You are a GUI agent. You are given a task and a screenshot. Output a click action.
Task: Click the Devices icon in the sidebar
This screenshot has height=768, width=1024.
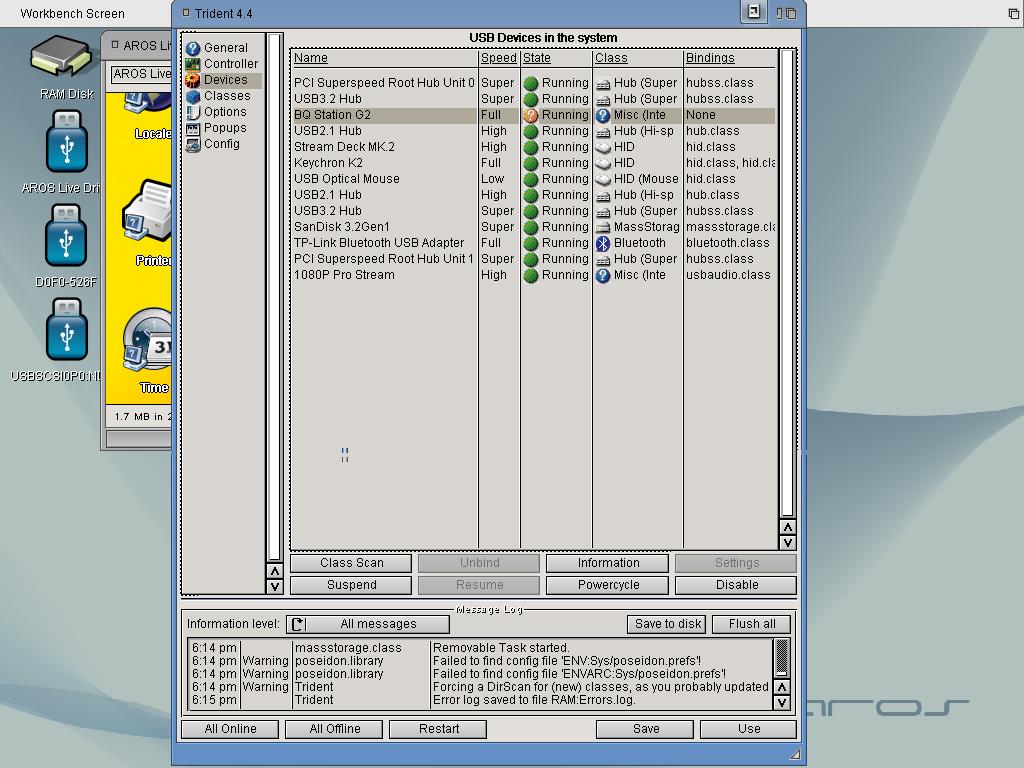coord(193,80)
